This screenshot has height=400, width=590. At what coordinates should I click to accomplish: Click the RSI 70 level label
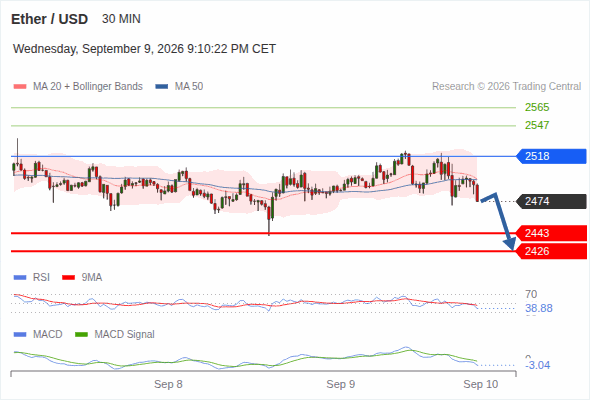[x=531, y=294]
